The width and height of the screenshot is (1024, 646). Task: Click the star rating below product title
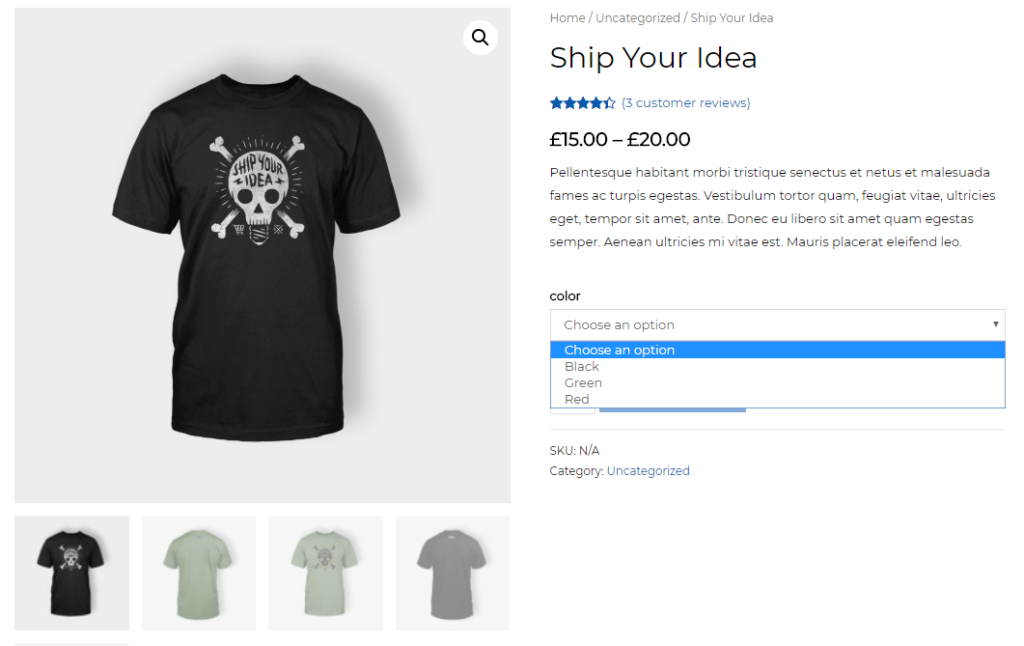pyautogui.click(x=582, y=103)
